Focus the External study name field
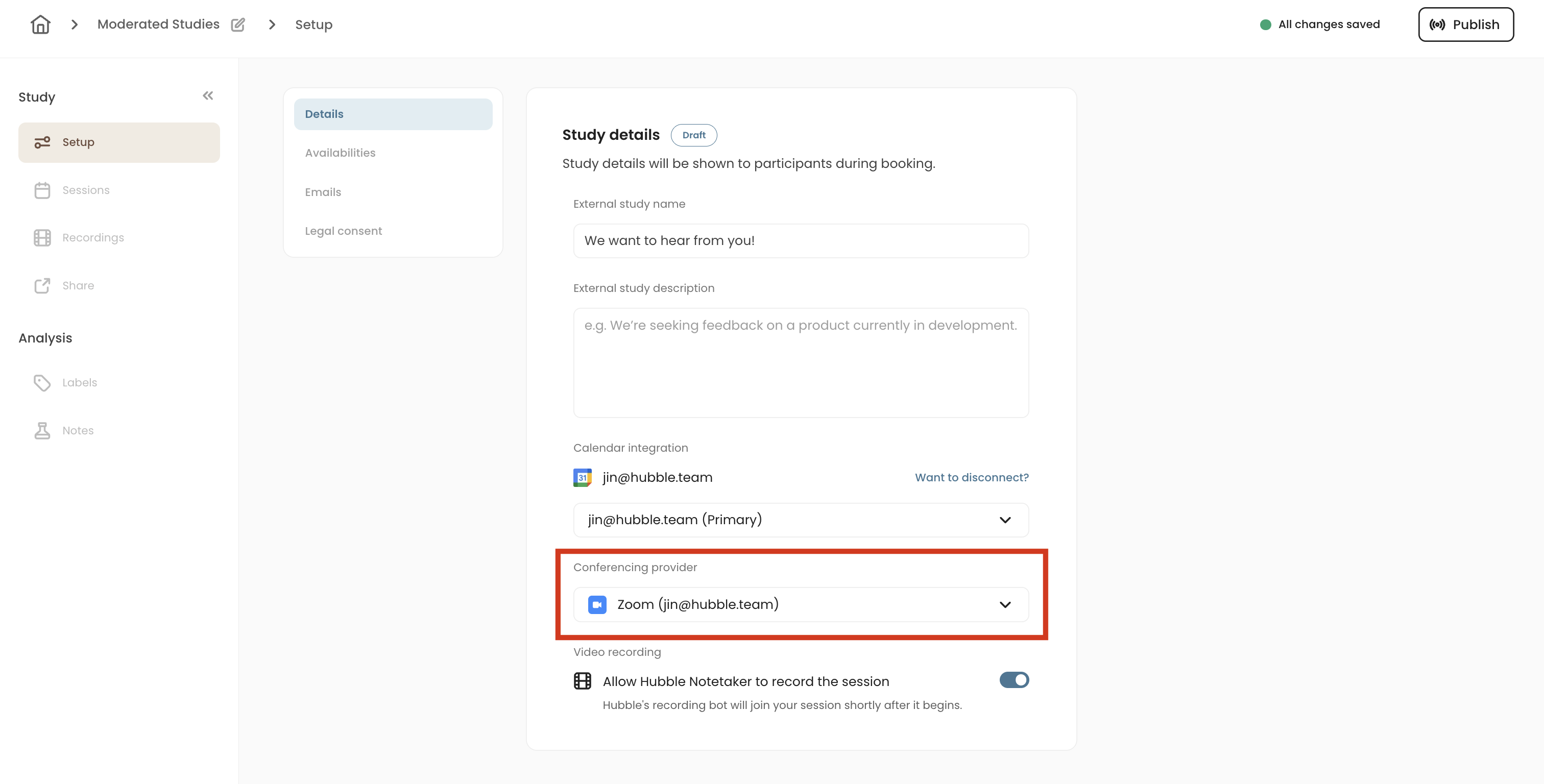Image resolution: width=1544 pixels, height=784 pixels. pyautogui.click(x=801, y=241)
